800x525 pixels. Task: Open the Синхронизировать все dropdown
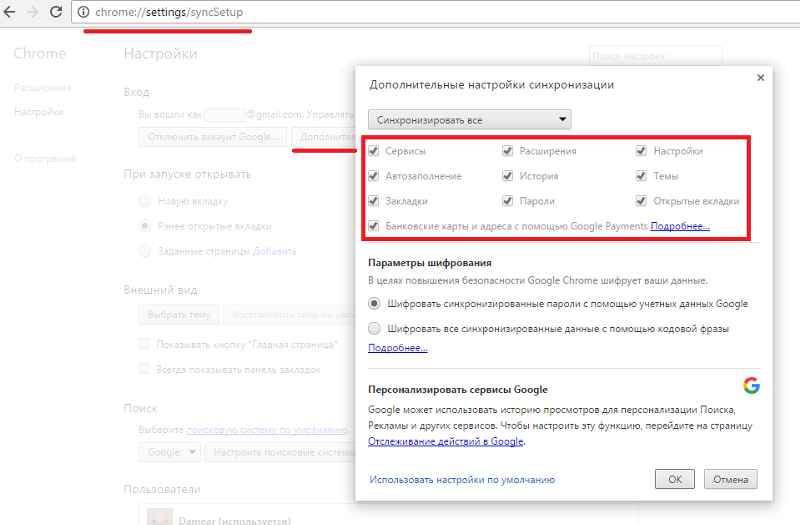coord(469,120)
